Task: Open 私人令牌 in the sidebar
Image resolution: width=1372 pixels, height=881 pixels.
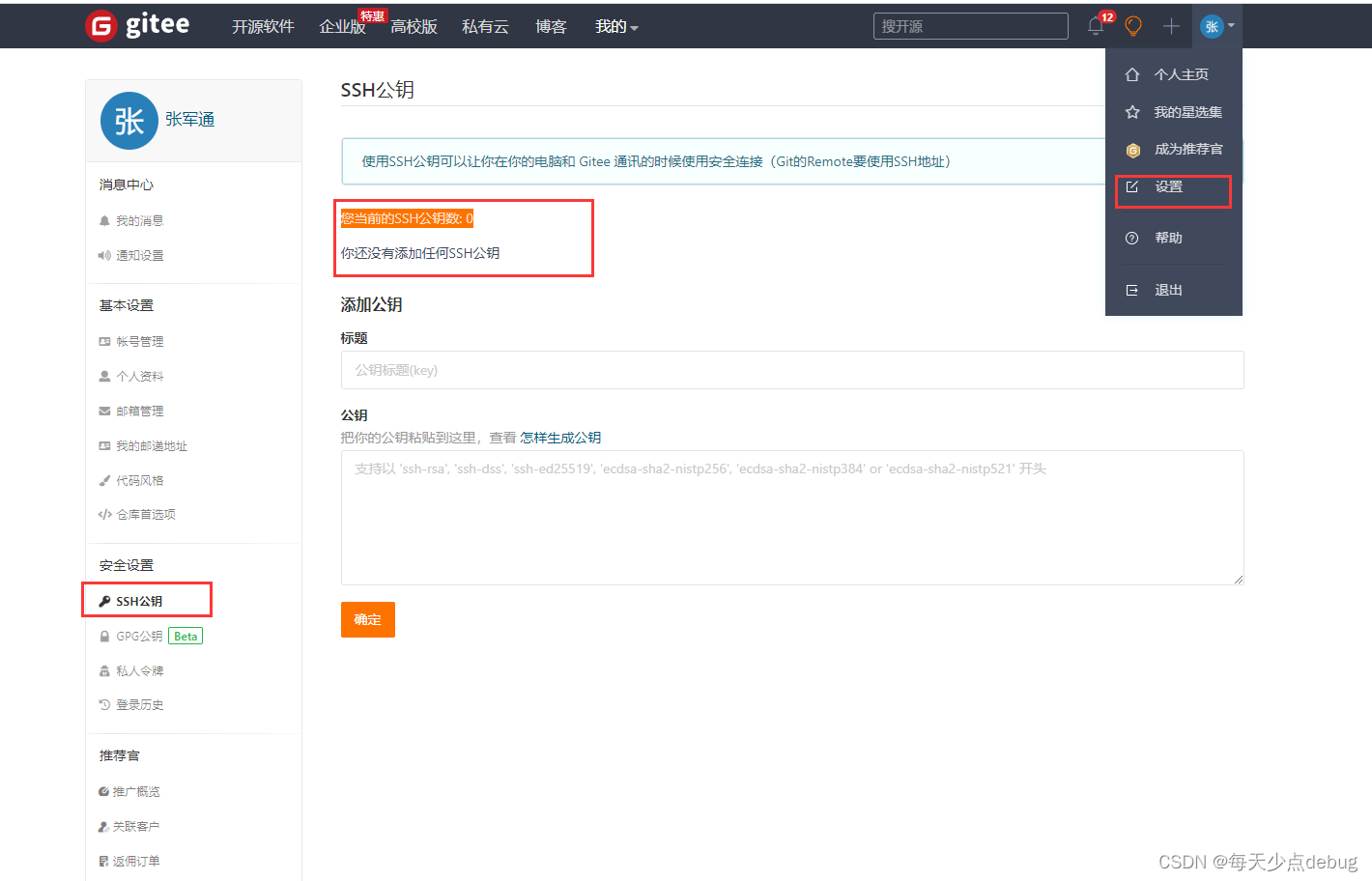Action: (140, 671)
